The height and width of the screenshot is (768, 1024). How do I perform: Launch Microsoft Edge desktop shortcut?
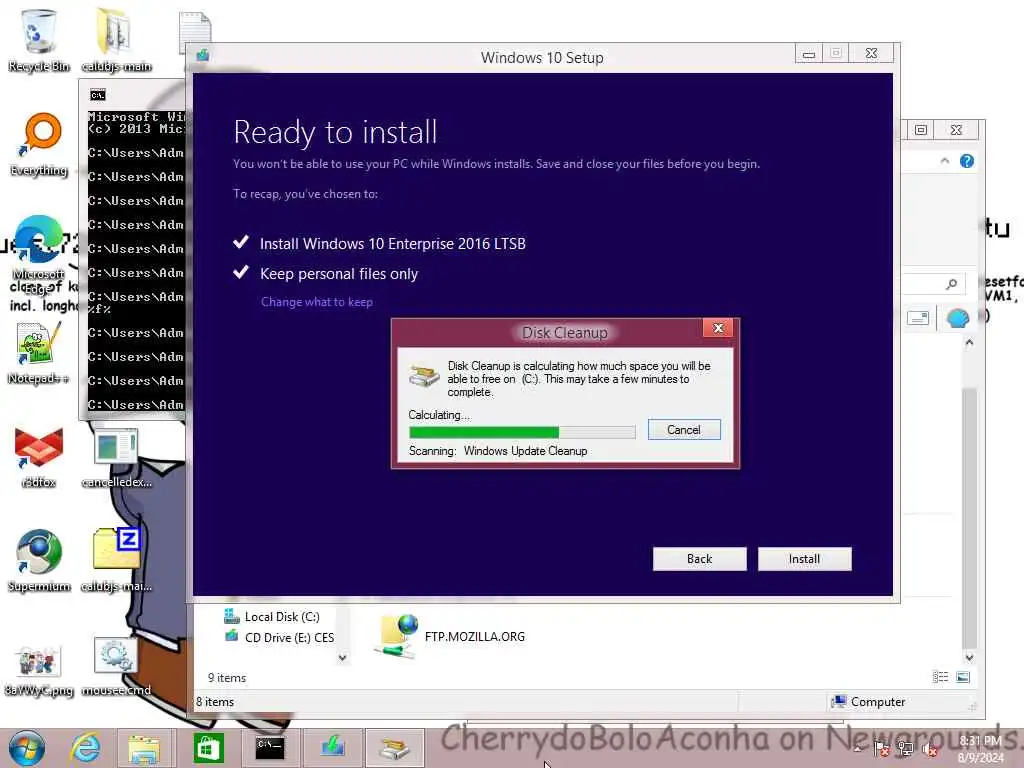[39, 255]
